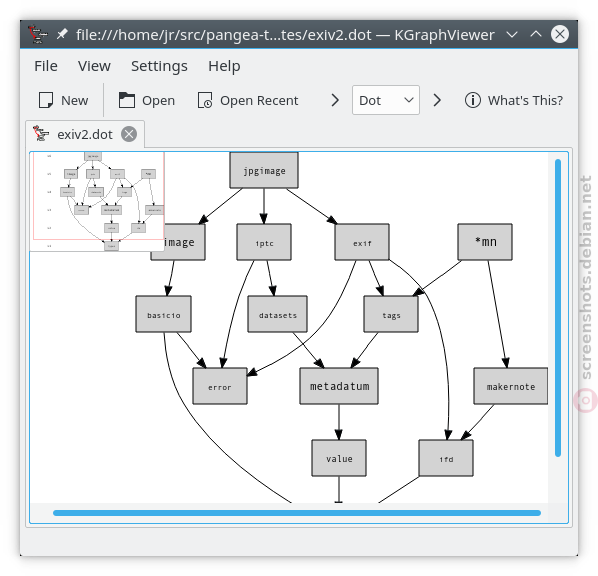Open the File menu

(46, 66)
